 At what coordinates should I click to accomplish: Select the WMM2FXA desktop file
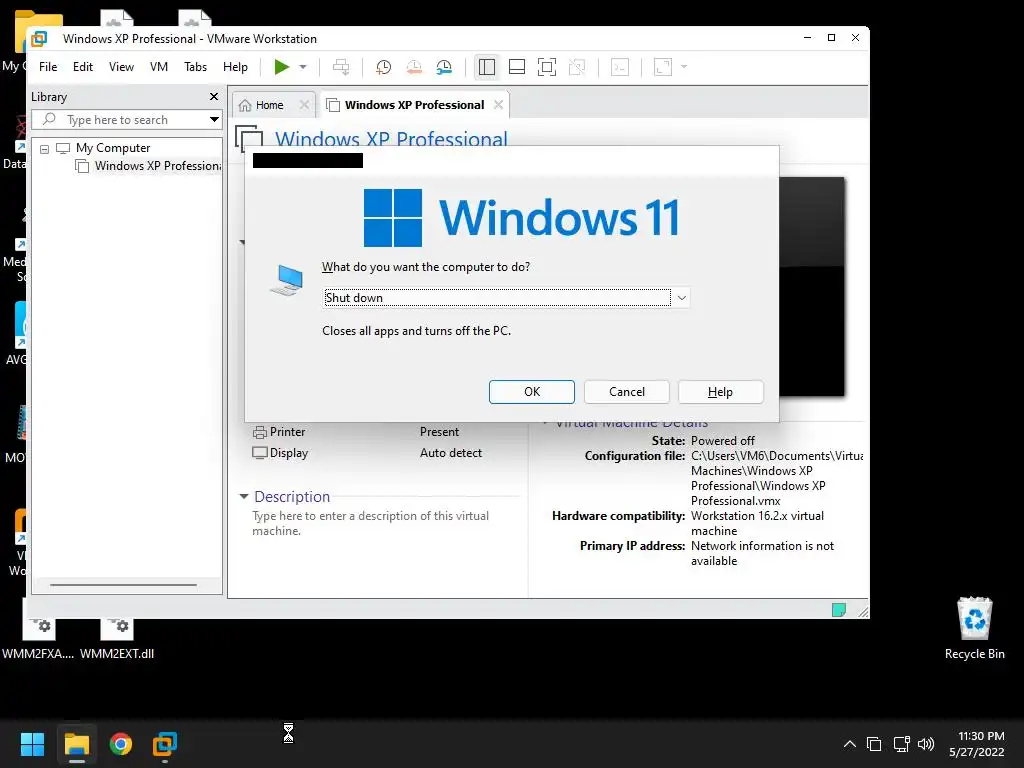click(x=38, y=640)
